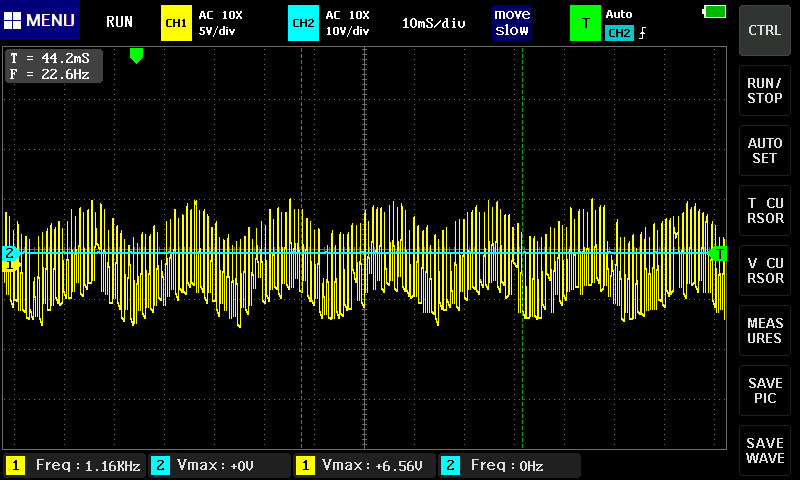Toggle the yellow CH1 channel indicator

(x=176, y=22)
